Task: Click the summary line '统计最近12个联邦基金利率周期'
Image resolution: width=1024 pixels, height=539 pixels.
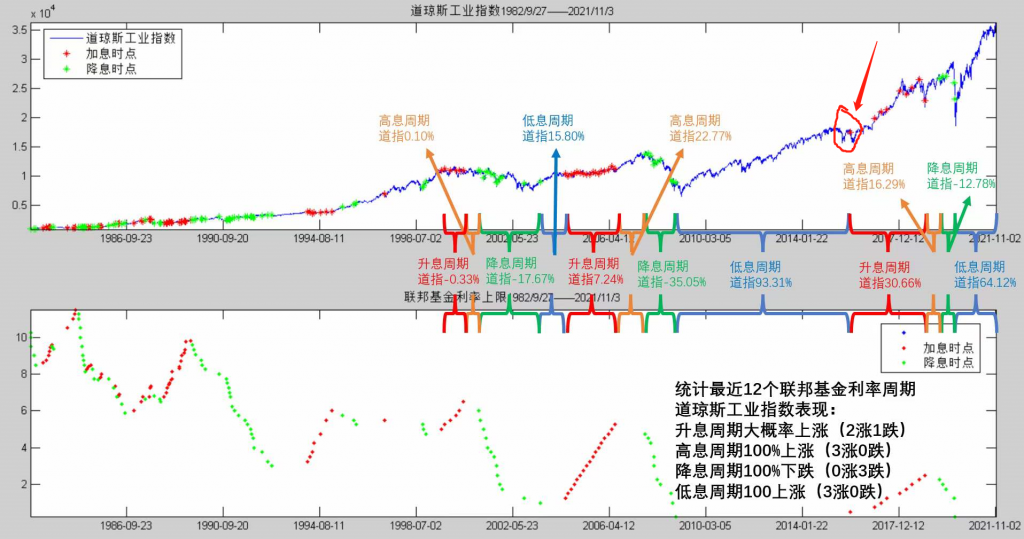Action: click(x=795, y=389)
